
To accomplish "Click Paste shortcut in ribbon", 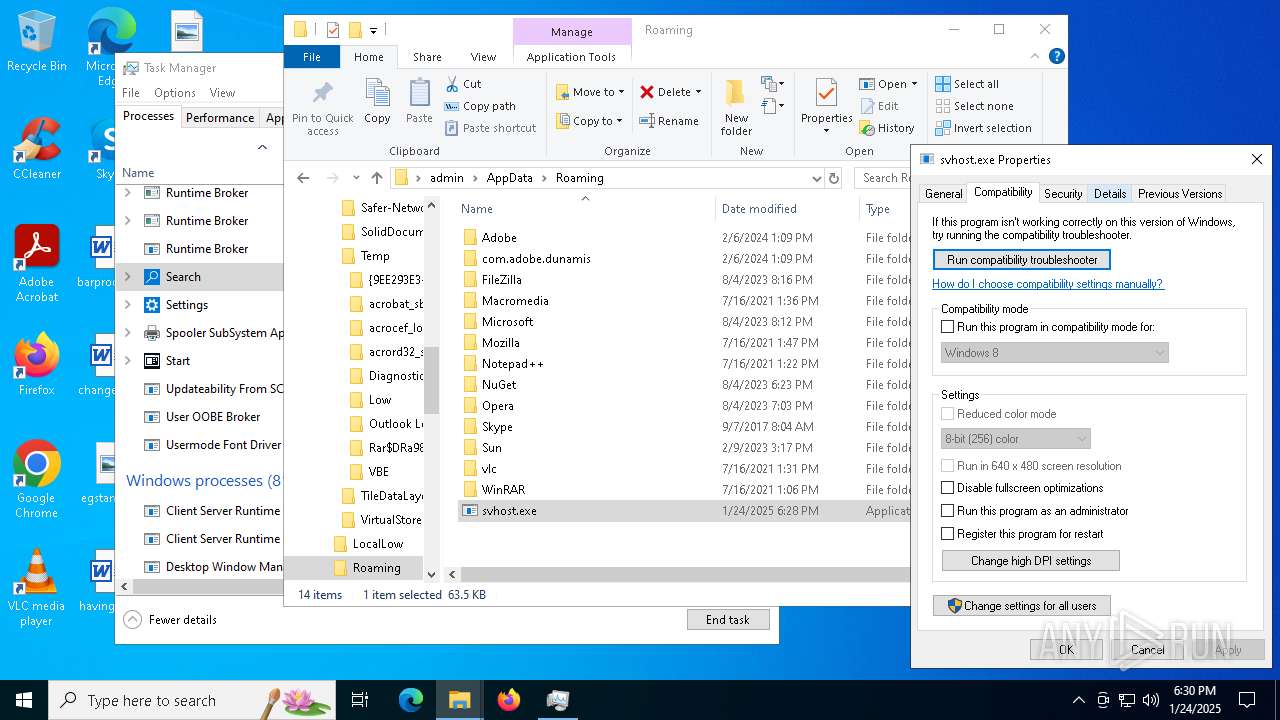I will pyautogui.click(x=490, y=128).
